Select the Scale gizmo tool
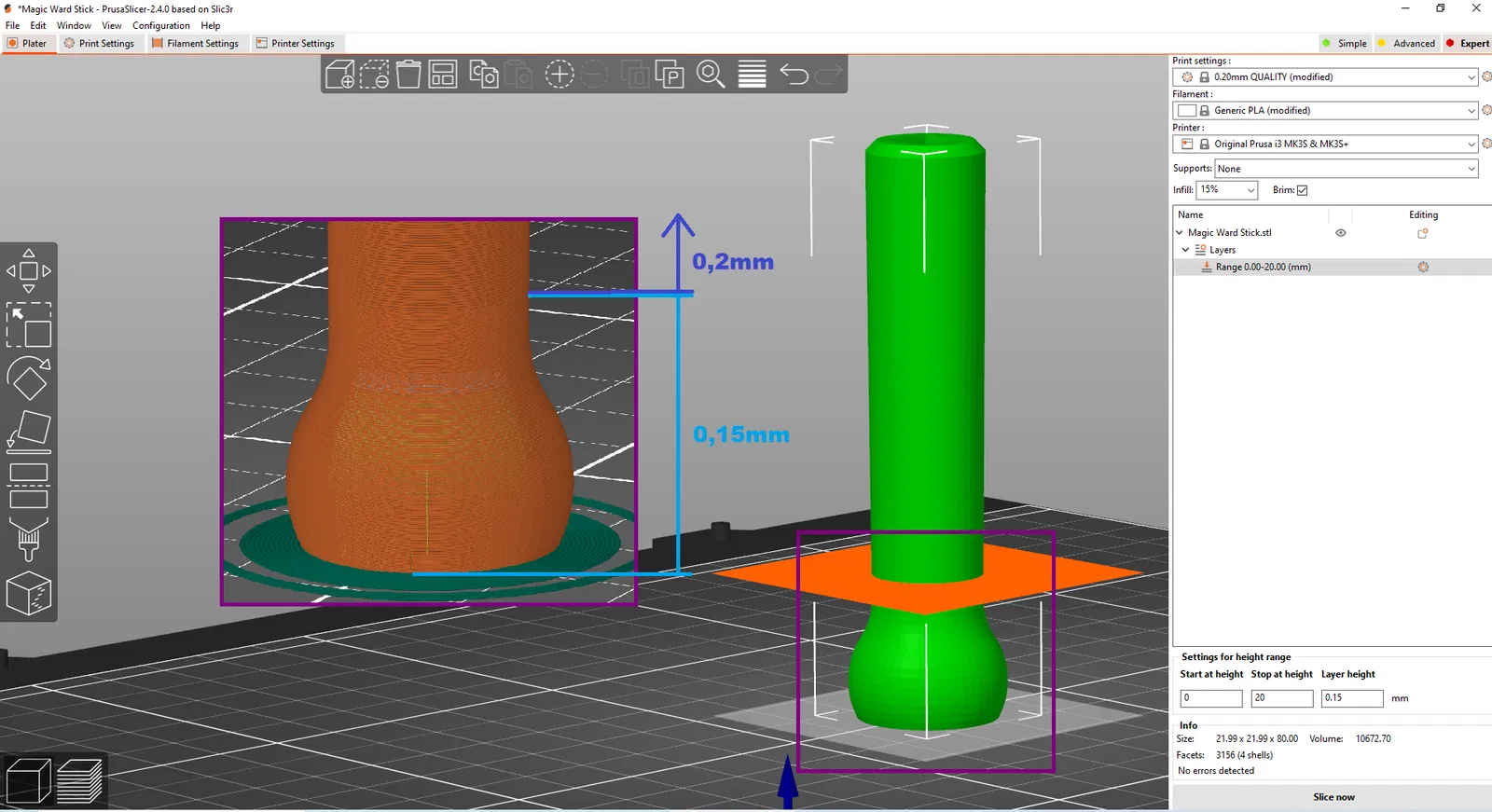 [x=29, y=324]
